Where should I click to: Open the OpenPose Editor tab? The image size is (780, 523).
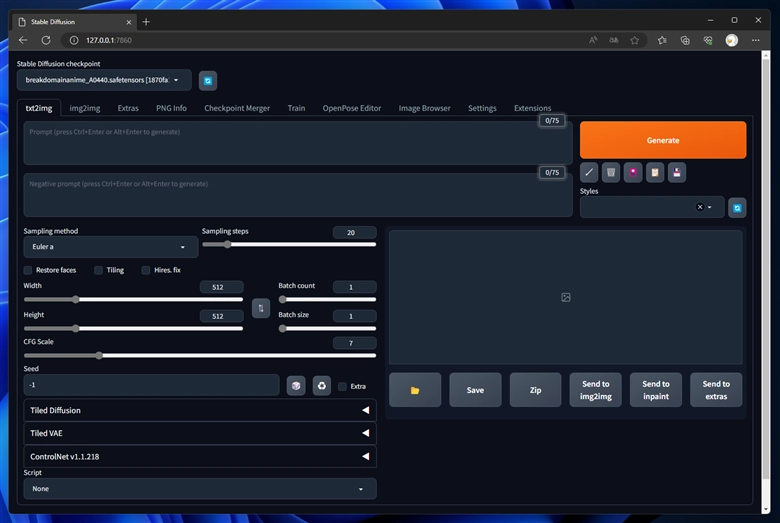point(352,108)
